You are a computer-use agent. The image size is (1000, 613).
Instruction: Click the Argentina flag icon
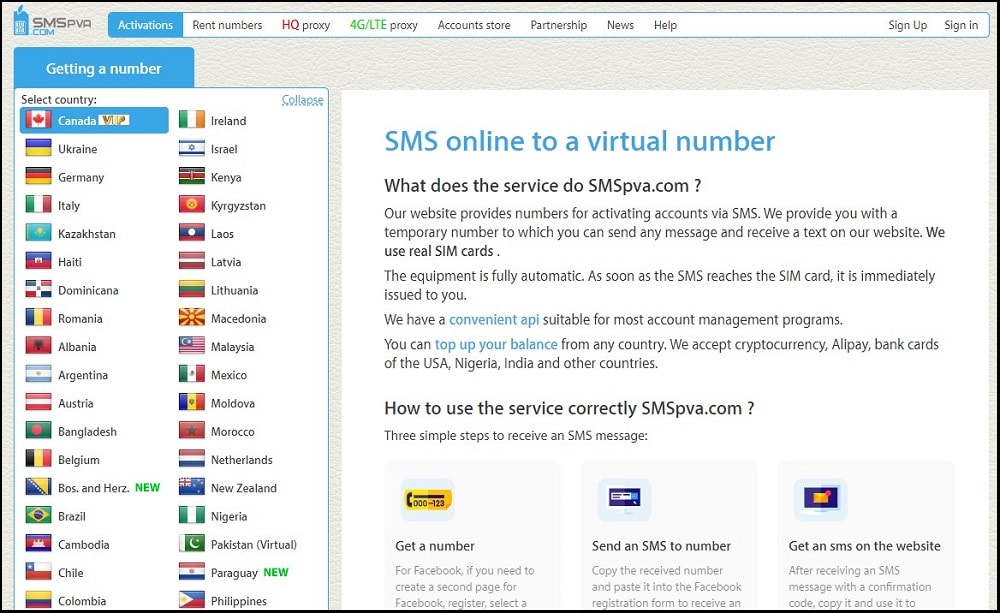coord(38,374)
